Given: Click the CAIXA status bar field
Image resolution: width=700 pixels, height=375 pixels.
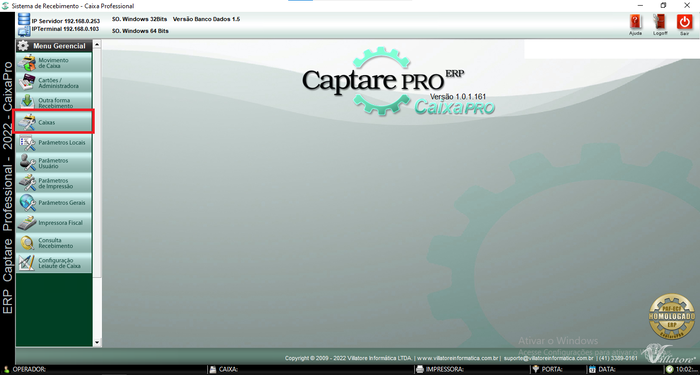Looking at the screenshot, I should 311,370.
